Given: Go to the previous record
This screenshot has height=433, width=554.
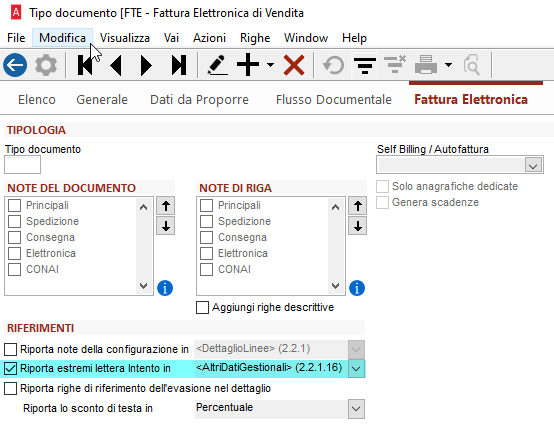Looking at the screenshot, I should pyautogui.click(x=116, y=65).
